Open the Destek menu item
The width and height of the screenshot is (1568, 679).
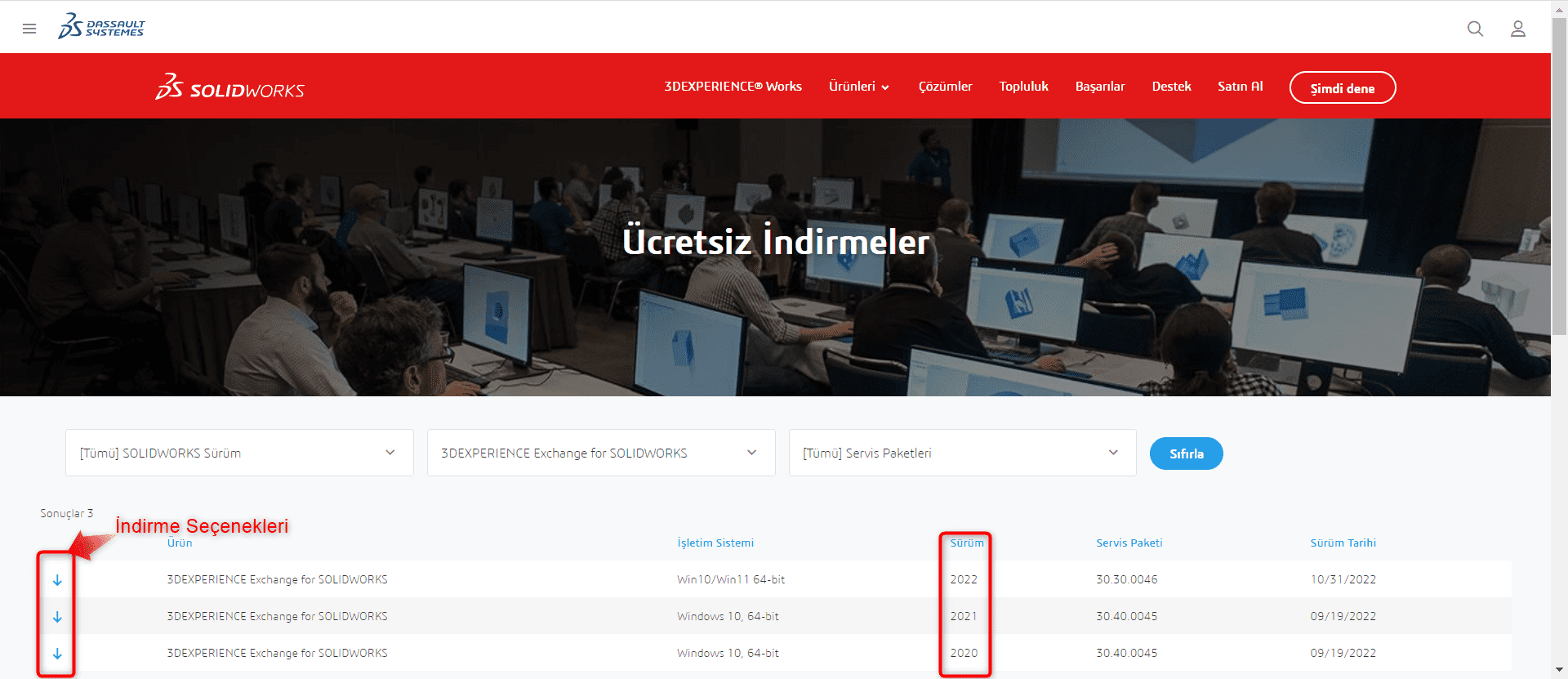(1171, 87)
